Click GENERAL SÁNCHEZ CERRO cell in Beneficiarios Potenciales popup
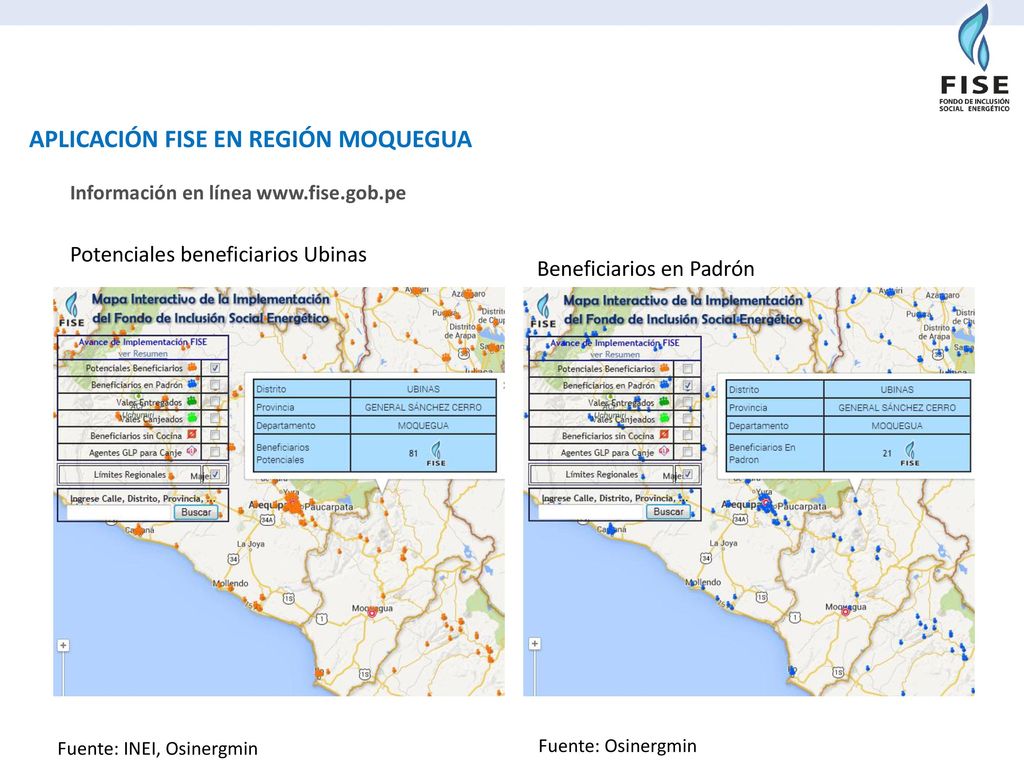 (423, 407)
